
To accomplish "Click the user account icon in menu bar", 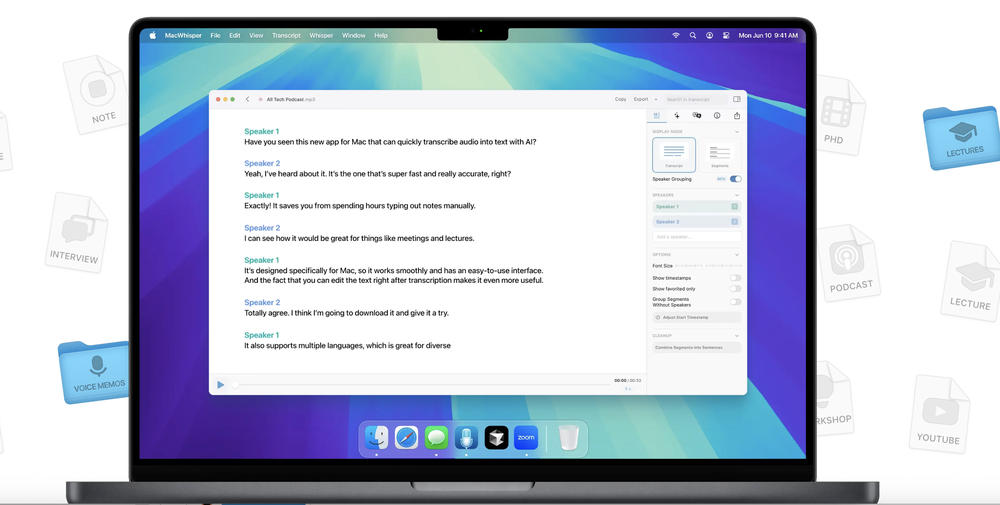I will pos(709,36).
